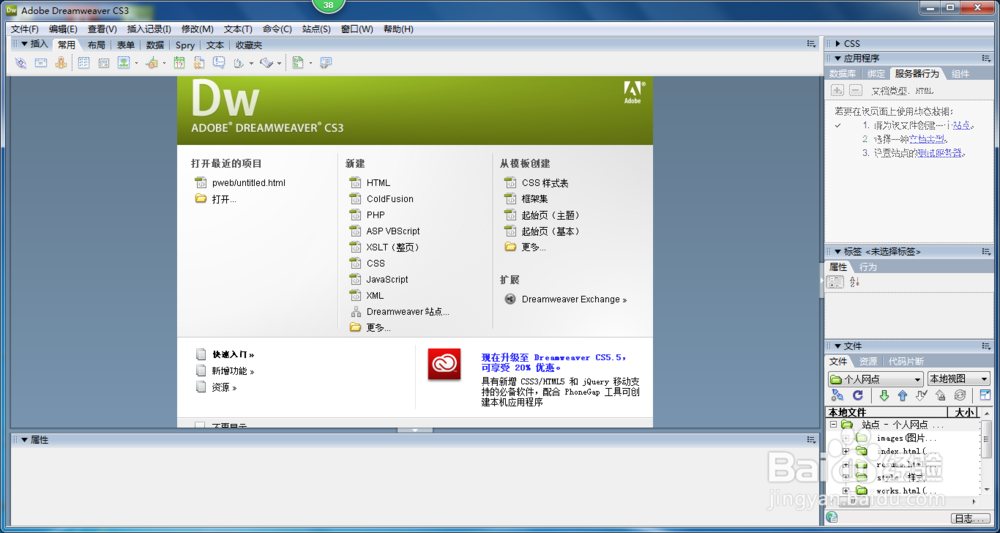Open the Images icon dropdown arrow
The height and width of the screenshot is (533, 1000).
click(136, 63)
